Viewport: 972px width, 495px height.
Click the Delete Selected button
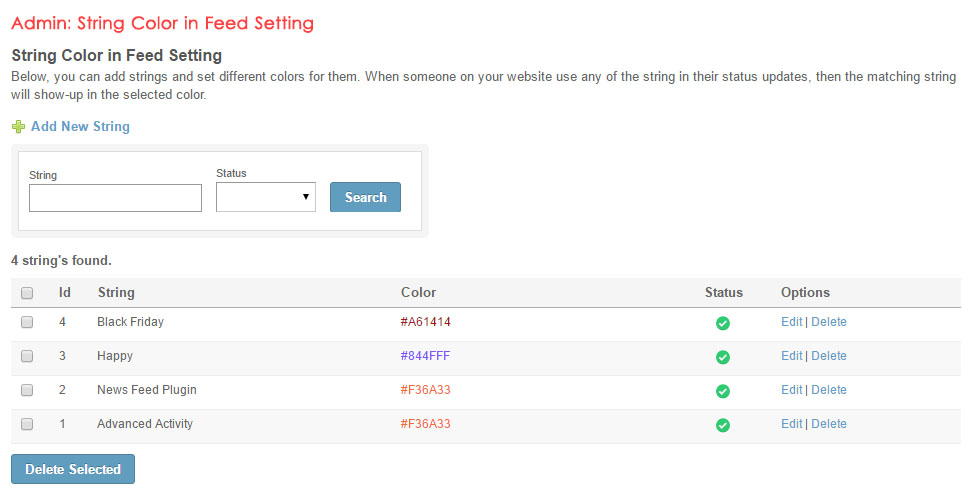tap(73, 469)
